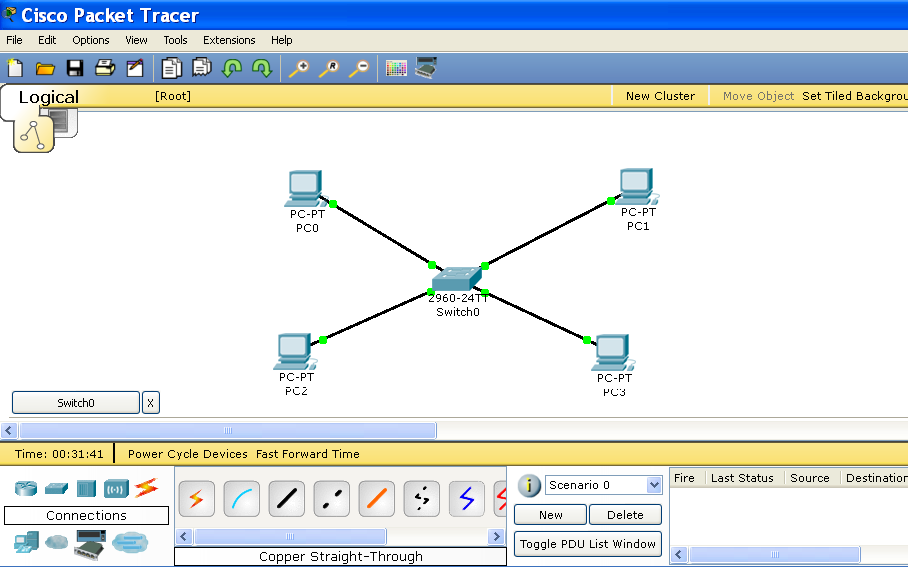Click the Print icon
Screen dimensions: 908x567
coord(105,68)
